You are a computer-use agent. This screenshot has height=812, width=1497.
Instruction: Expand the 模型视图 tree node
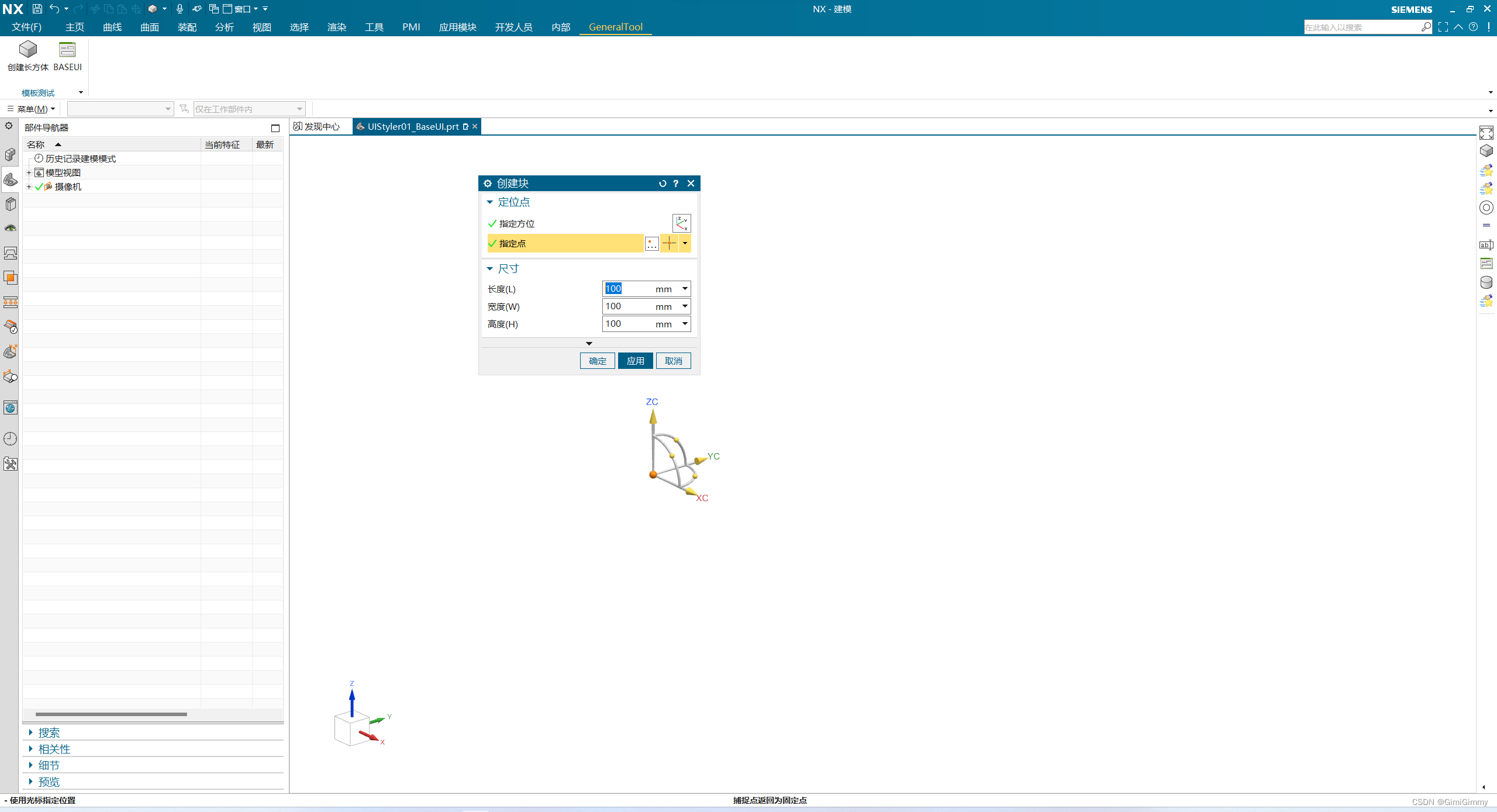tap(29, 173)
